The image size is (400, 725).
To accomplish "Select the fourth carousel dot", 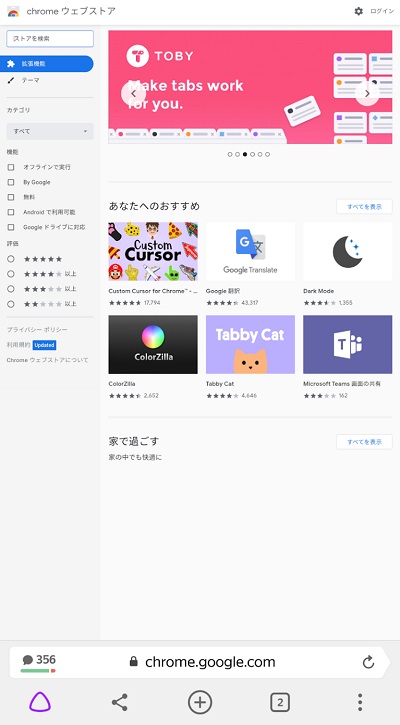I will 252,154.
